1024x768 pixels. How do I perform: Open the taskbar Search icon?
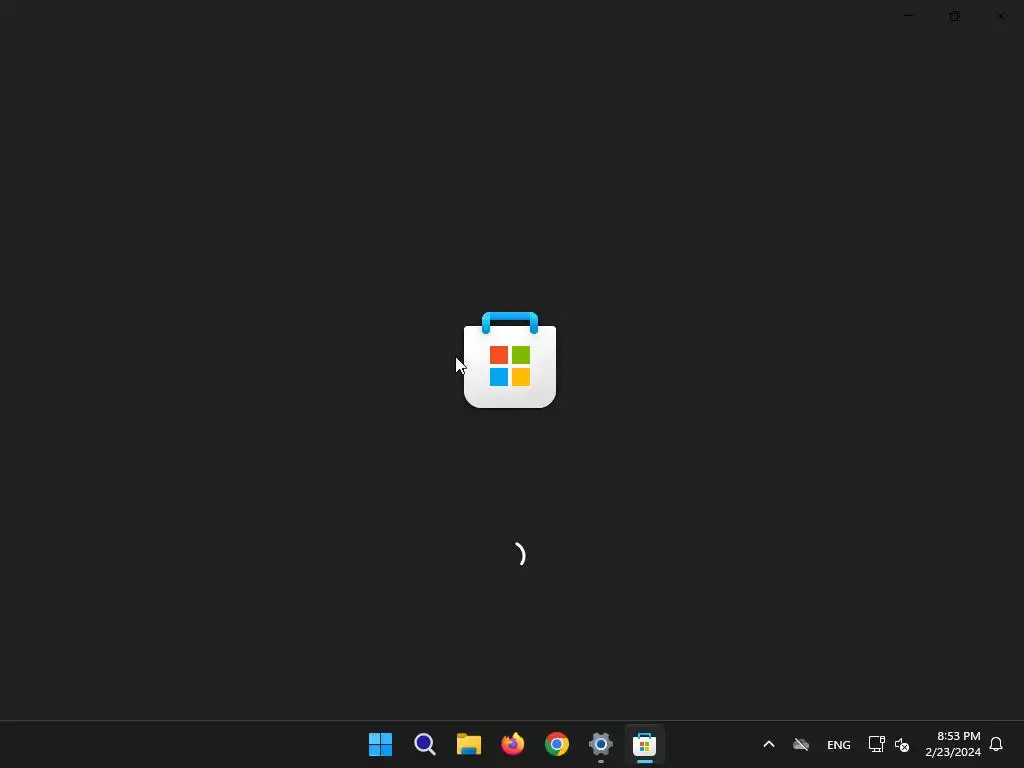(424, 744)
